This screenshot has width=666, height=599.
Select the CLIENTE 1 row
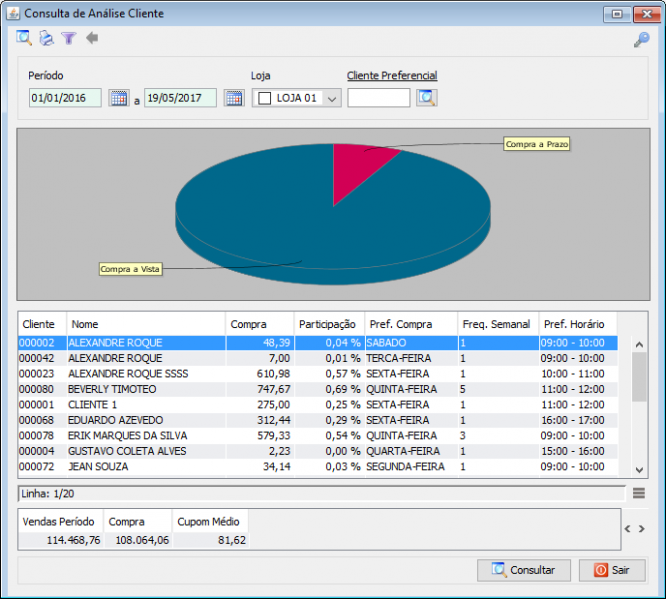tap(318, 404)
